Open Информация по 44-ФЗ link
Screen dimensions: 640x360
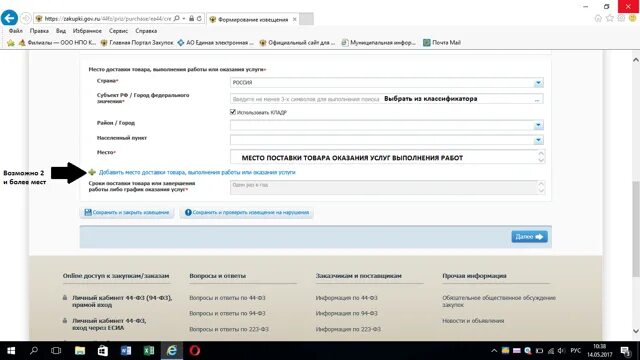[x=347, y=298]
